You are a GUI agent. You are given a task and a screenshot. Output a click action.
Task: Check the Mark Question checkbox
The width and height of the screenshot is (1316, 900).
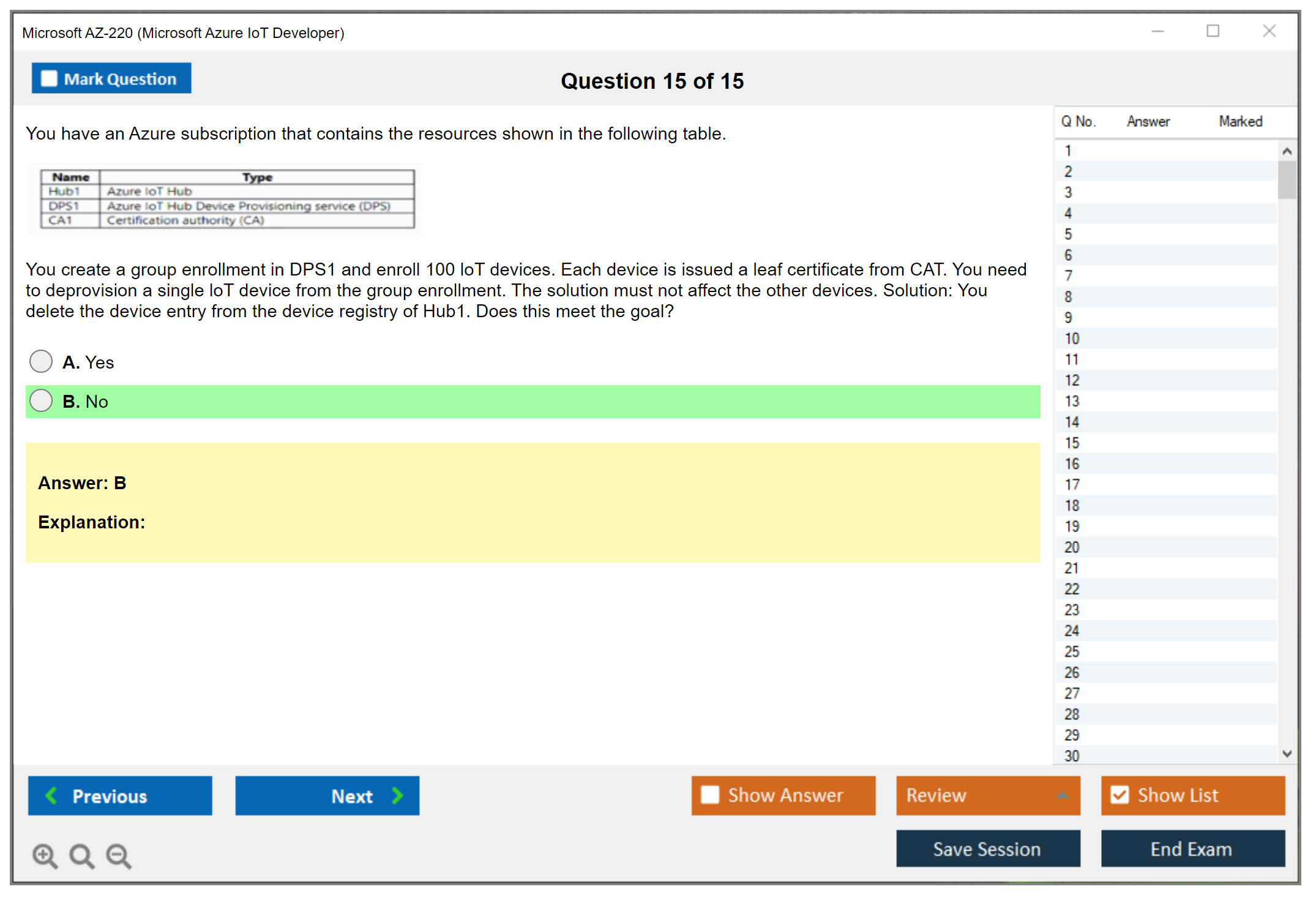[x=49, y=78]
